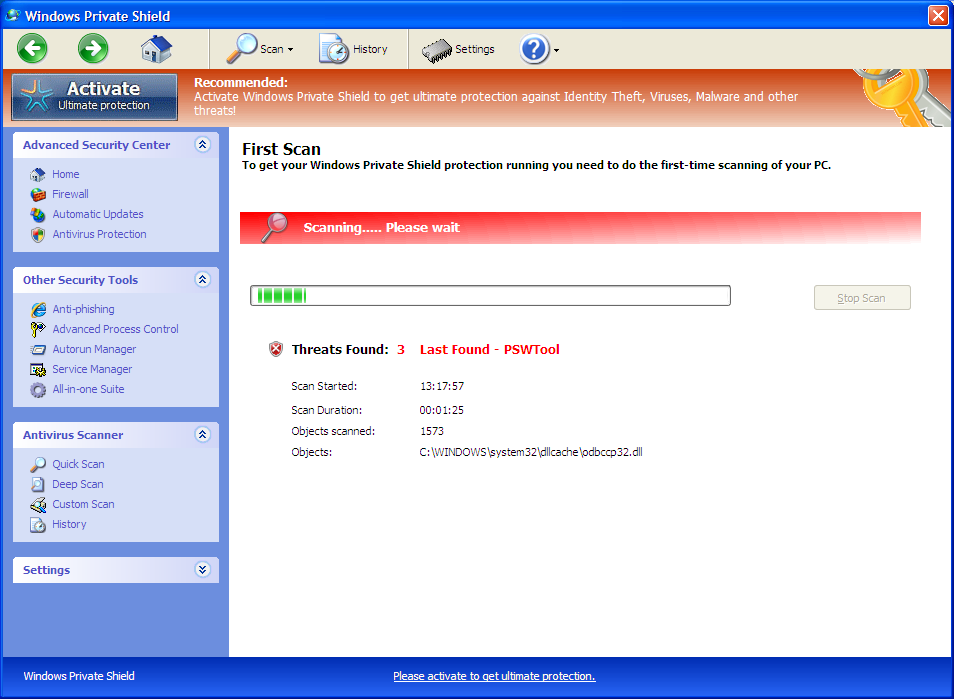
Task: Collapse the Other Security Tools panel
Action: click(203, 279)
